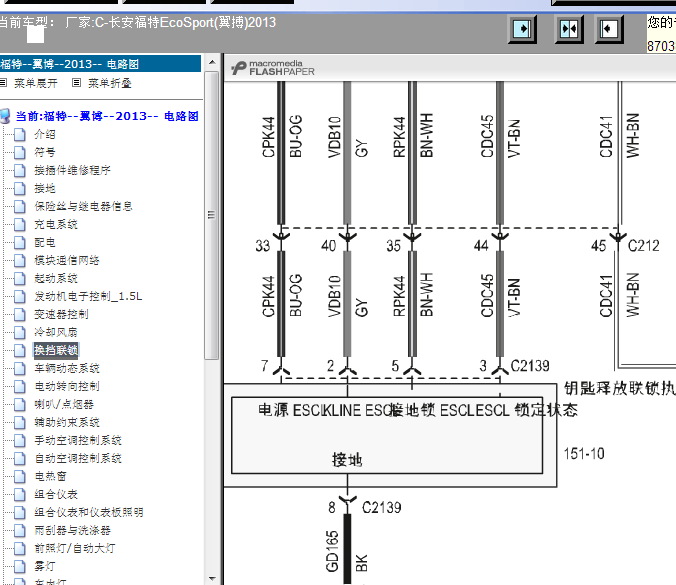Open 电动转向控制 diagram
The height and width of the screenshot is (585, 676).
[x=67, y=387]
